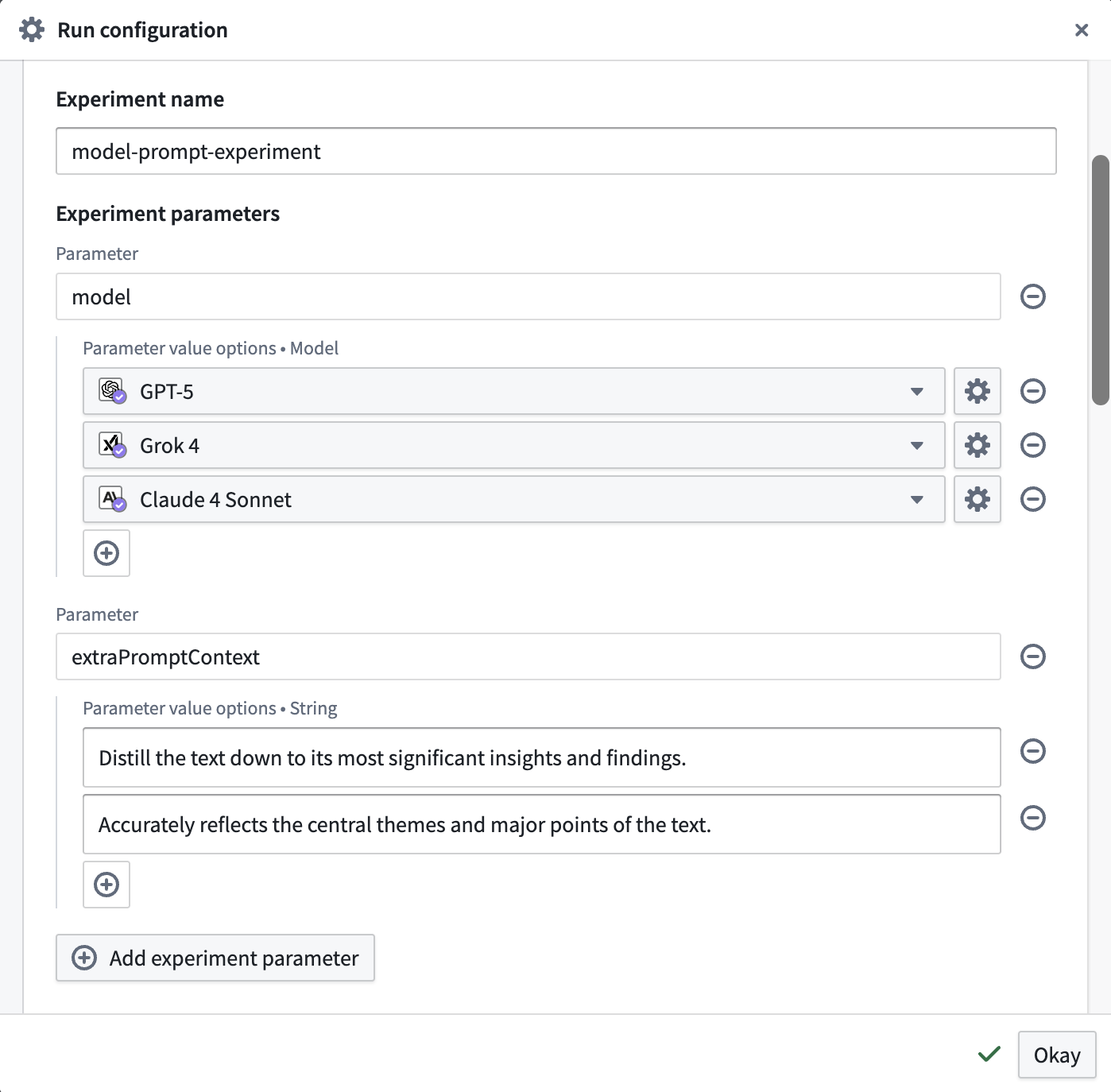Remove the GPT-5 model option
Viewport: 1111px width, 1092px height.
[x=1032, y=391]
